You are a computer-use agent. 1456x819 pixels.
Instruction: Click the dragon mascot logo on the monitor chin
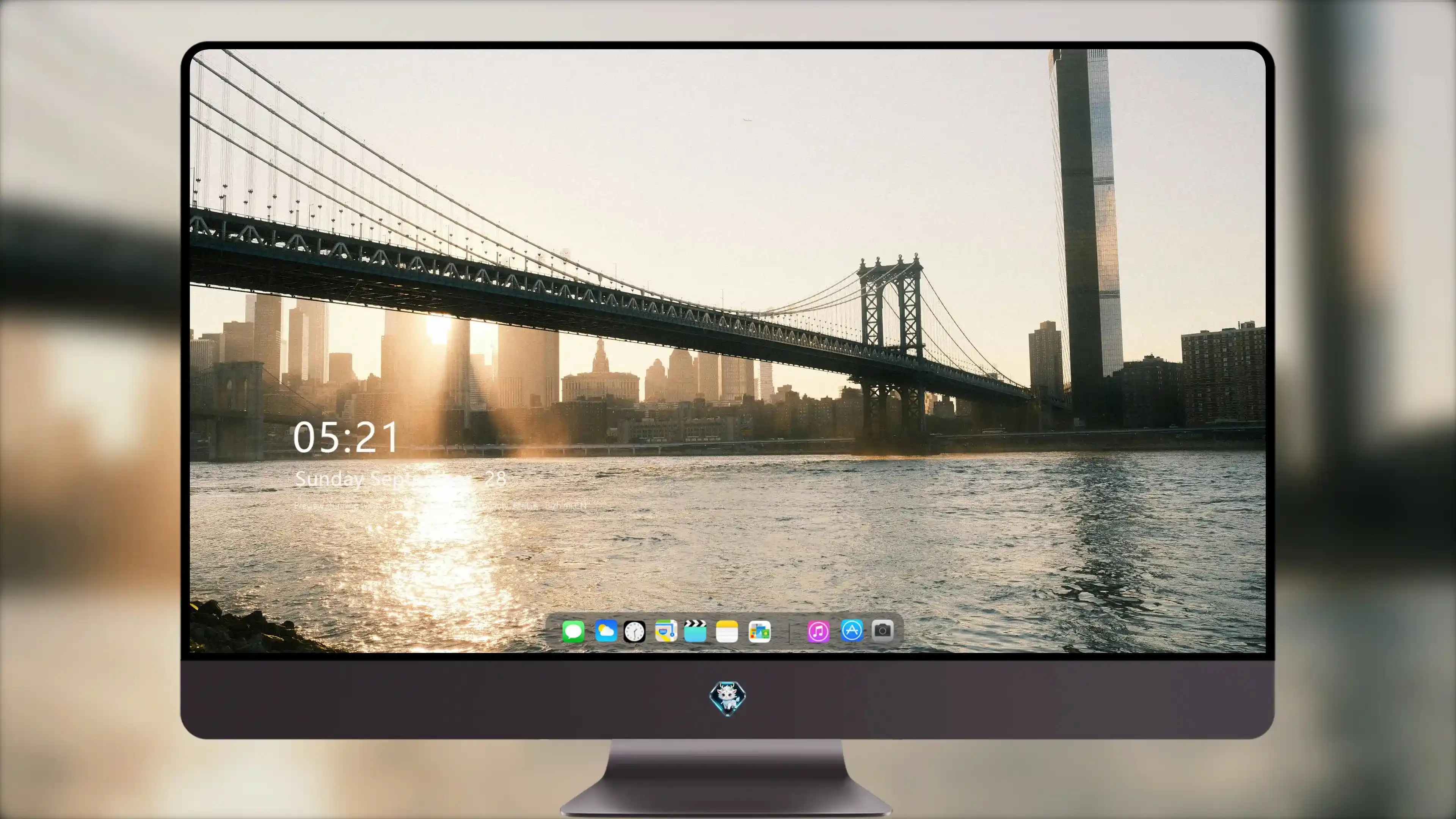[x=728, y=698]
